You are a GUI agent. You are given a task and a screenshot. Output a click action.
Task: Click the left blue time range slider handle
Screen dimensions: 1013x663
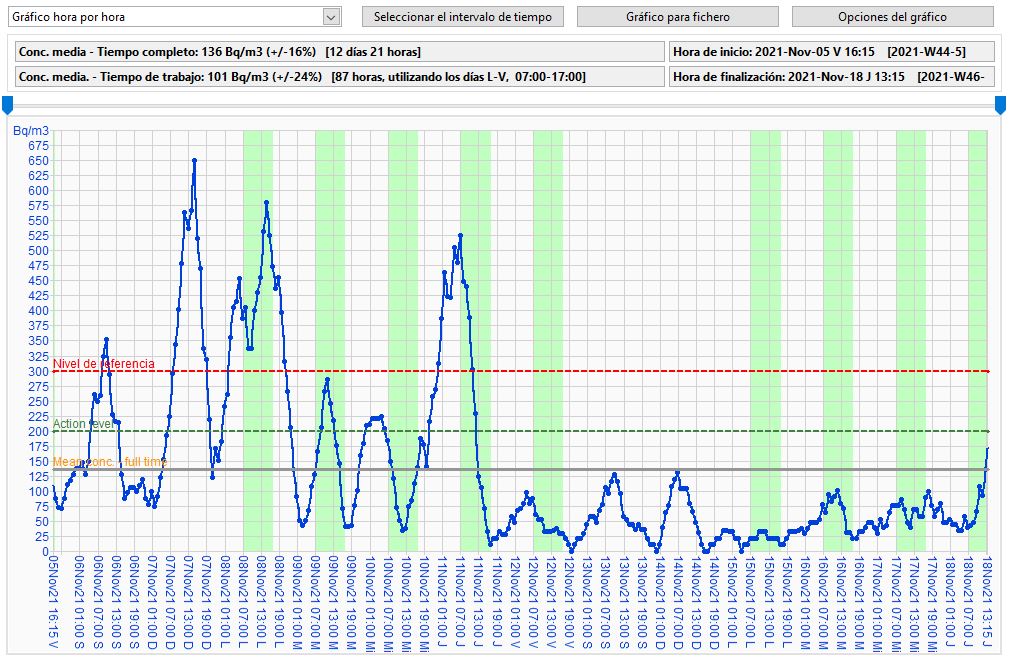click(8, 104)
